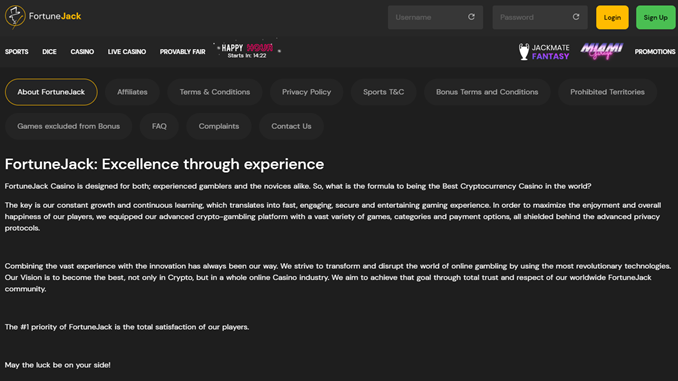Viewport: 678px width, 381px height.
Task: Focus the Password input field
Action: (x=540, y=17)
